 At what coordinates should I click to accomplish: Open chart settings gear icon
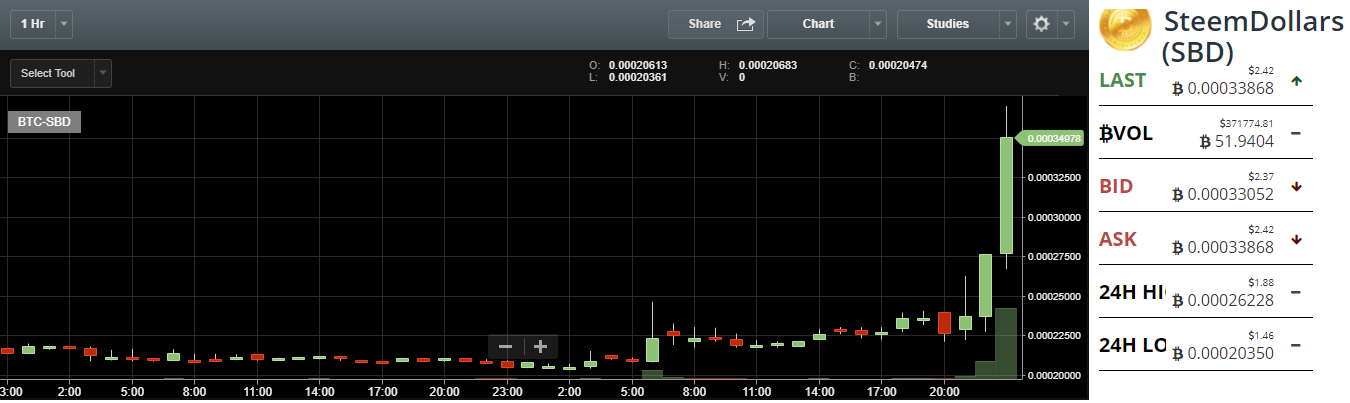pyautogui.click(x=1041, y=24)
